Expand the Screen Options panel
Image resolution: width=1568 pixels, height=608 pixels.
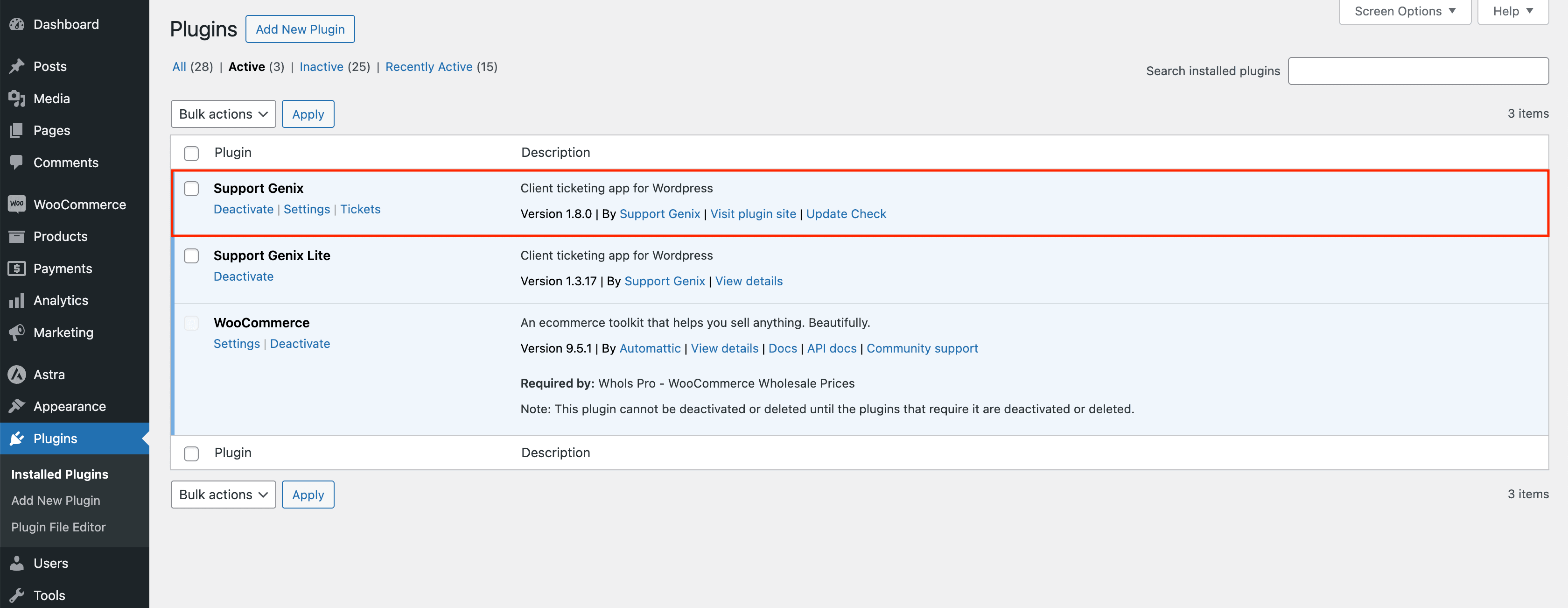coord(1404,10)
